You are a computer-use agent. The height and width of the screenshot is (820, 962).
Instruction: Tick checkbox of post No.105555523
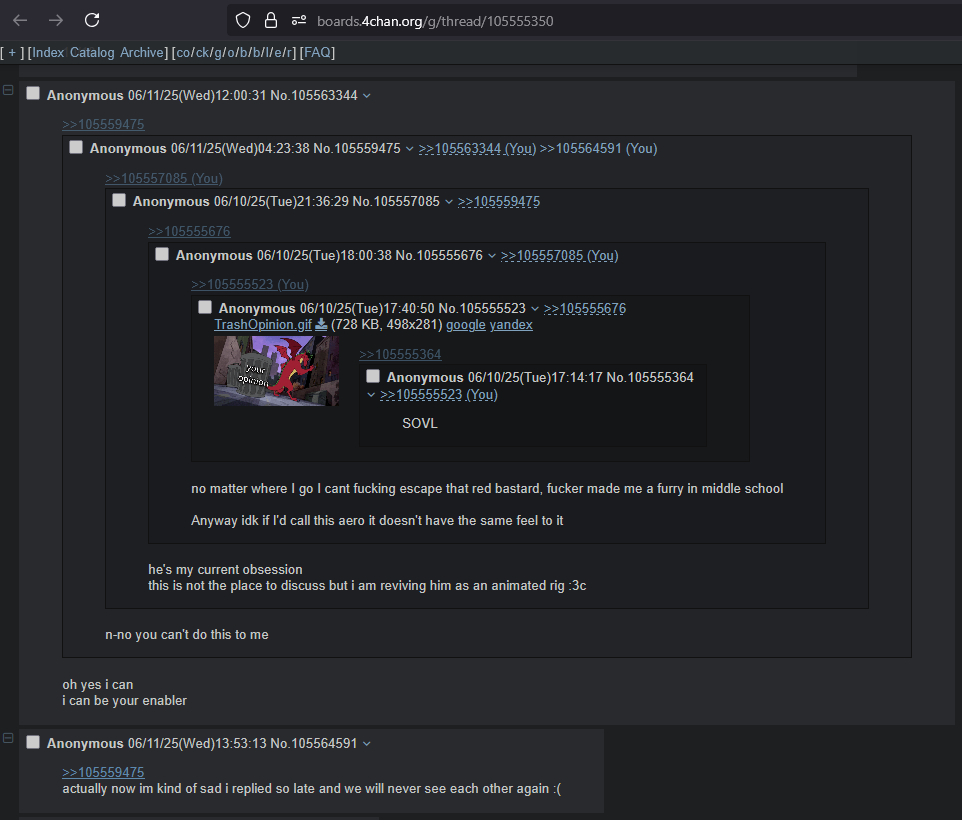[x=205, y=307]
